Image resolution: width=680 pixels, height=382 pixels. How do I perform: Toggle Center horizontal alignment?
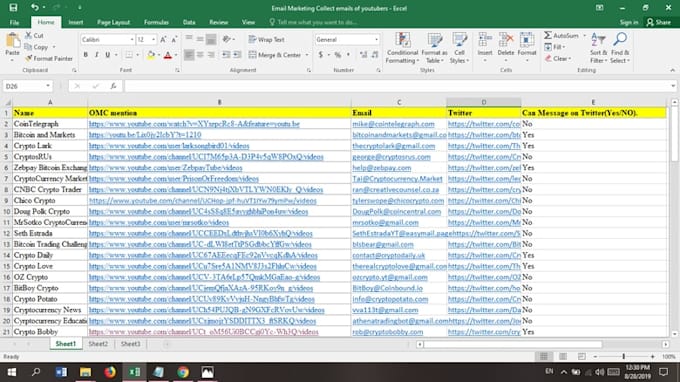click(200, 55)
